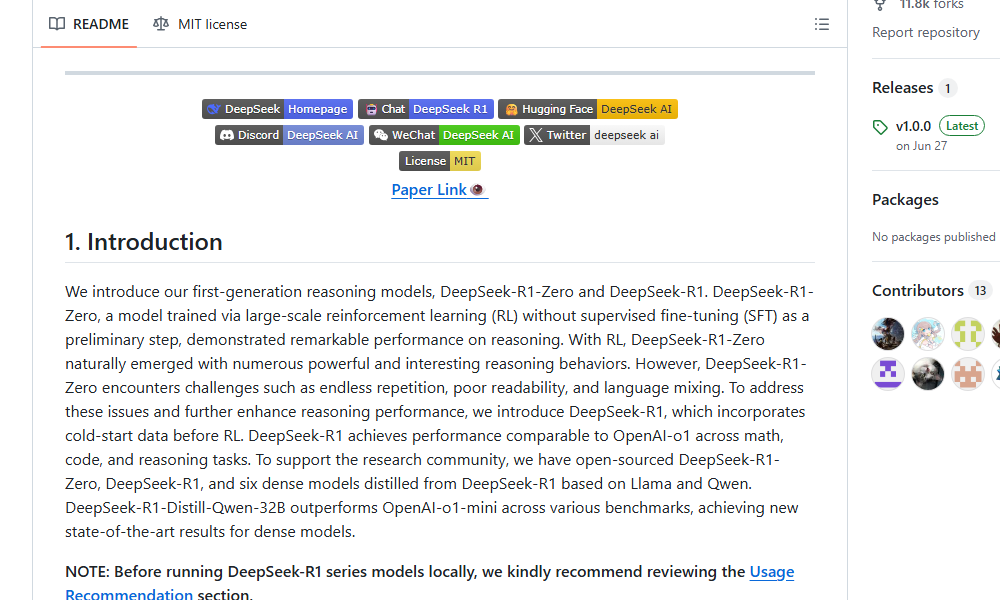Visit the deepseek ai Twitter badge
Image resolution: width=1000 pixels, height=600 pixels.
coord(596,134)
